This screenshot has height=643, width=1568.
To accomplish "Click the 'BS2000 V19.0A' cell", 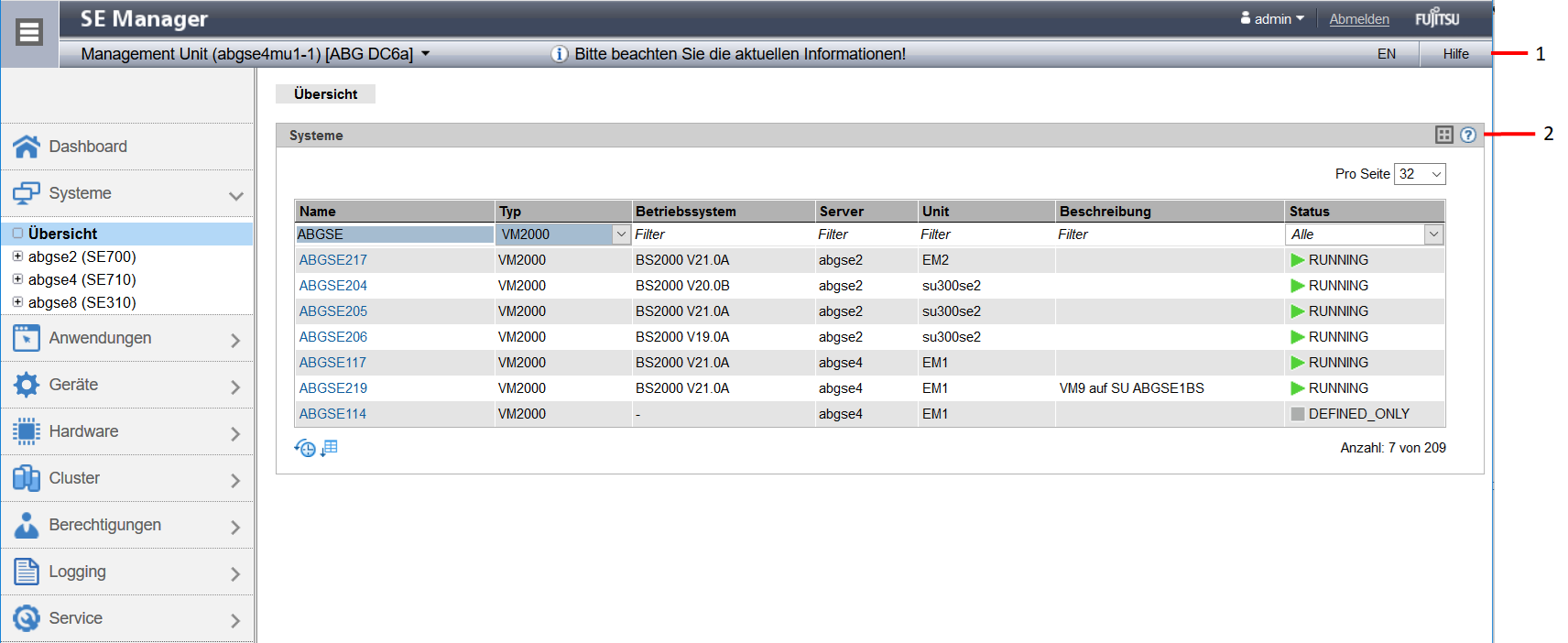I will (682, 337).
